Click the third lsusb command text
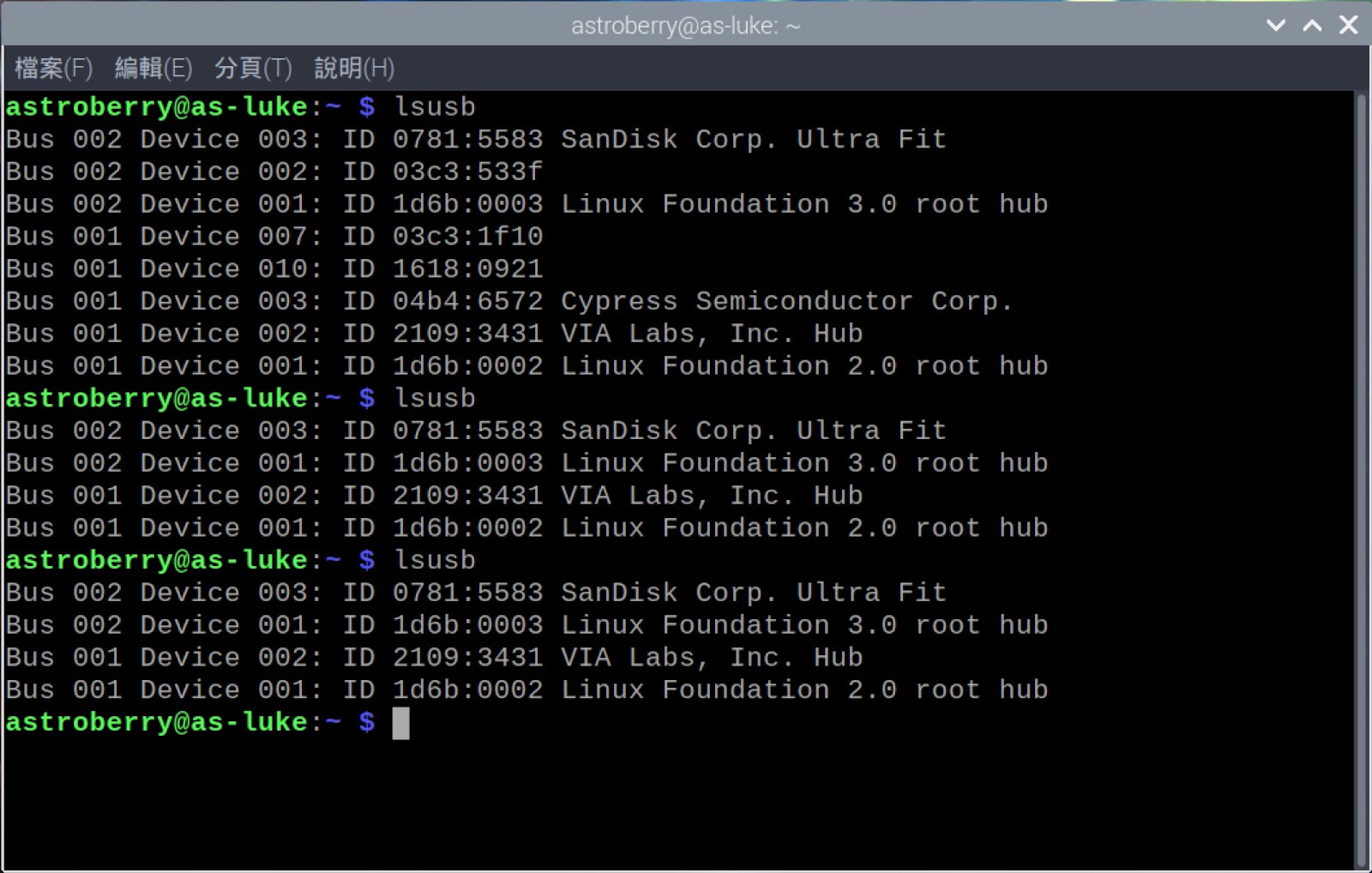 pyautogui.click(x=435, y=560)
